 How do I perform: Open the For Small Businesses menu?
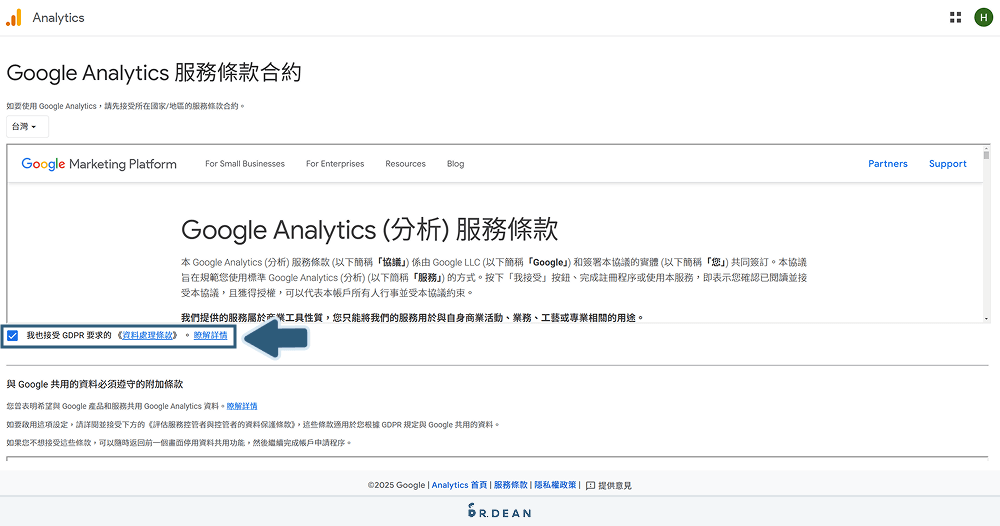(x=245, y=164)
